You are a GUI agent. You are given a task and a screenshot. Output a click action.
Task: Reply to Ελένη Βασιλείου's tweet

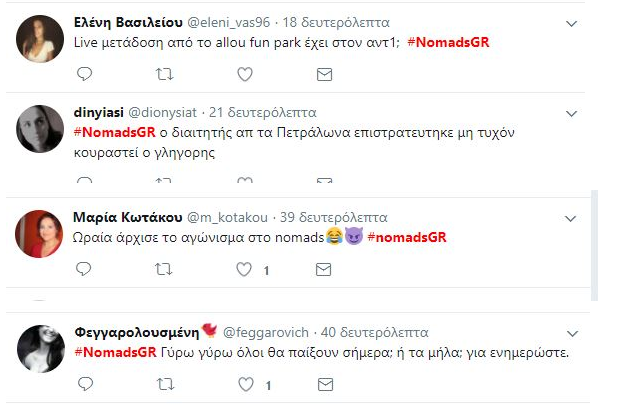point(85,74)
